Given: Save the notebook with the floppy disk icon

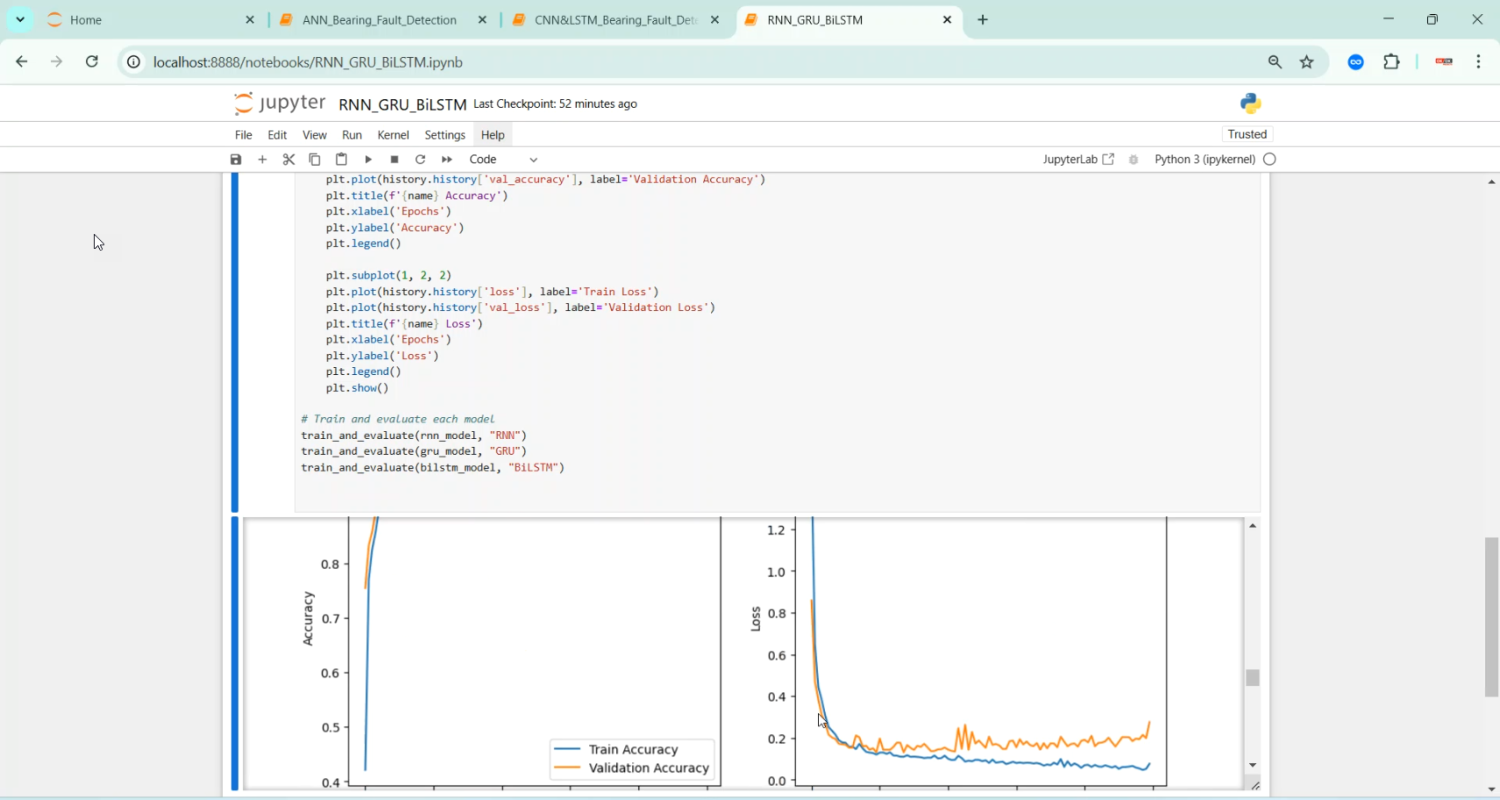Looking at the screenshot, I should tap(236, 159).
